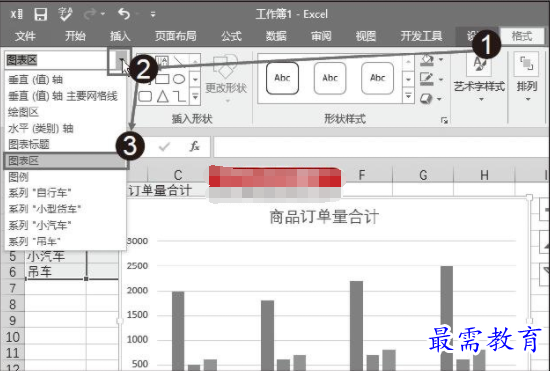Click inside the formula bar input
The height and width of the screenshot is (371, 550).
(x=381, y=147)
